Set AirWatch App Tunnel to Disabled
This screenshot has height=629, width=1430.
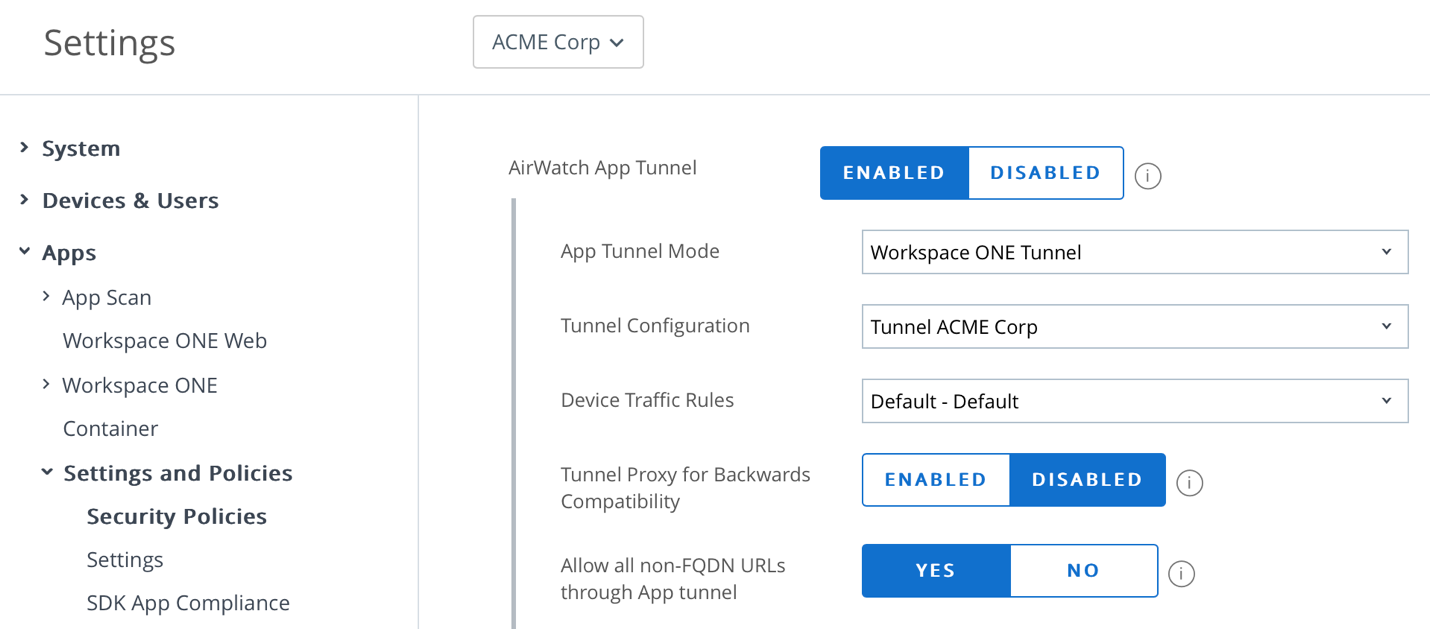(x=1045, y=173)
